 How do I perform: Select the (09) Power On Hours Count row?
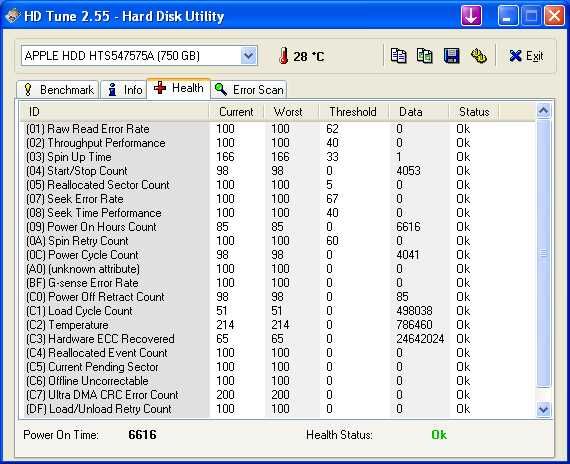point(278,227)
